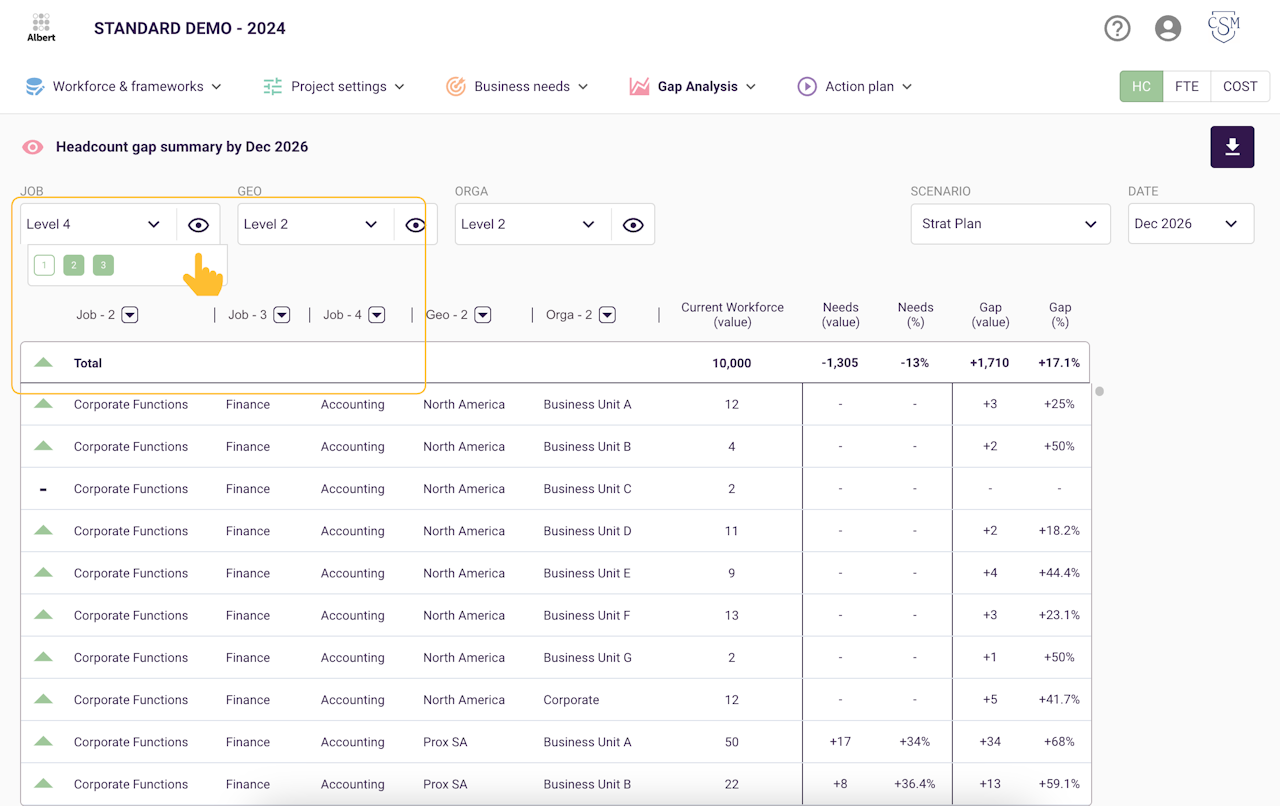Click the Job - 2 column filter icon
The image size is (1280, 806).
pyautogui.click(x=130, y=315)
